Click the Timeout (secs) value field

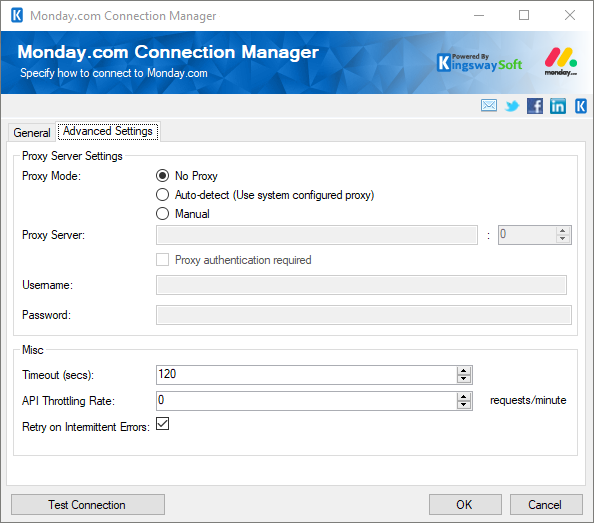point(306,375)
